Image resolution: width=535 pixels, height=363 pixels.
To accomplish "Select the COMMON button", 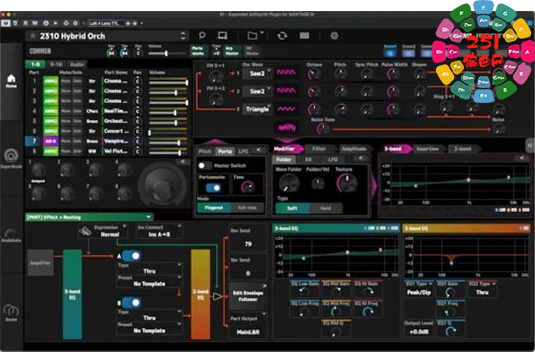I will point(40,51).
